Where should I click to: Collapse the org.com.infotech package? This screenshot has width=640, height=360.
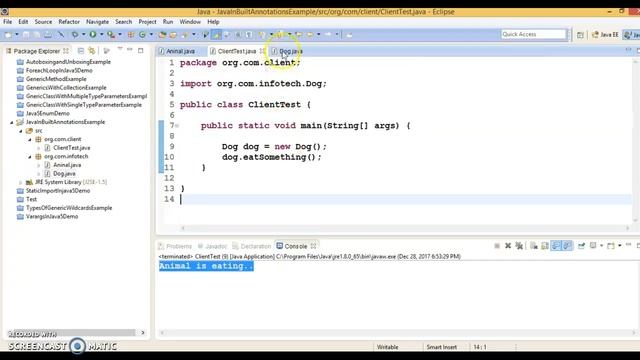(x=30, y=157)
